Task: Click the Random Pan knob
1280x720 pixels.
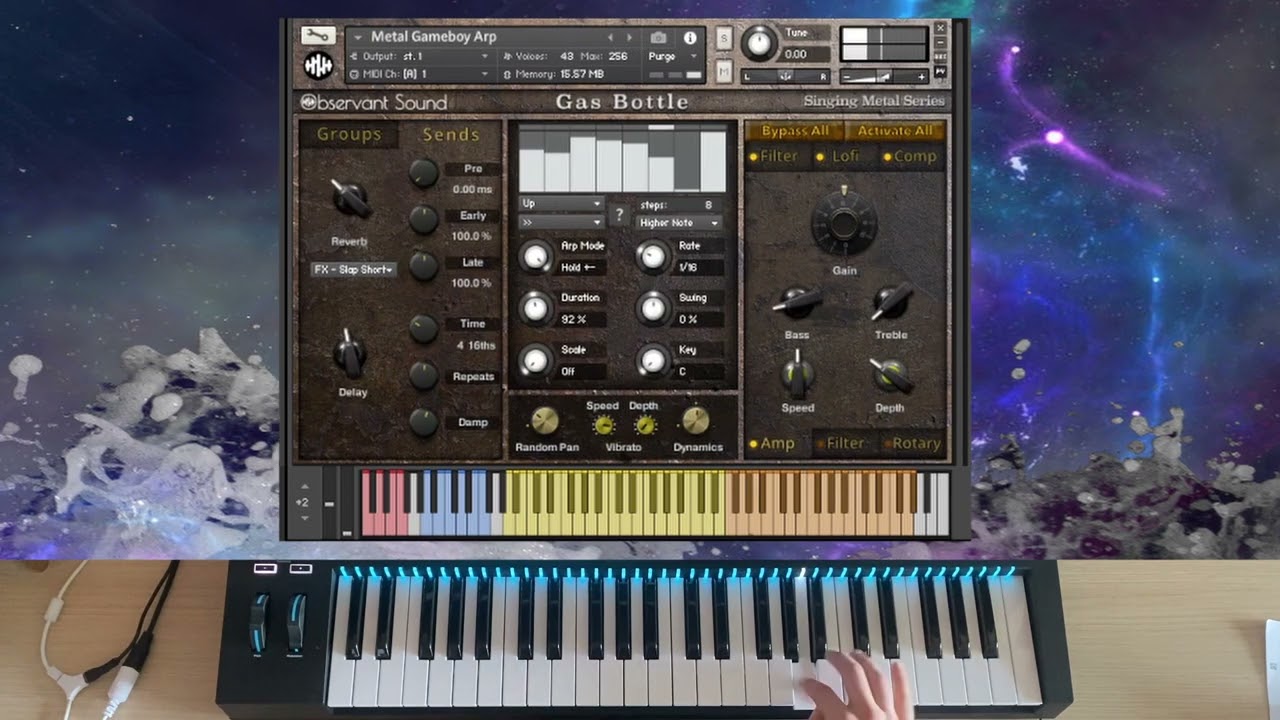Action: click(x=545, y=420)
